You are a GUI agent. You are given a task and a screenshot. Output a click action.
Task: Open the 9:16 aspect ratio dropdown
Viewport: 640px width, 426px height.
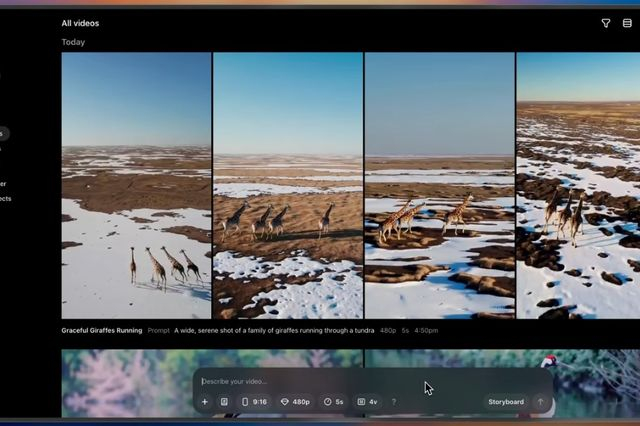[254, 402]
